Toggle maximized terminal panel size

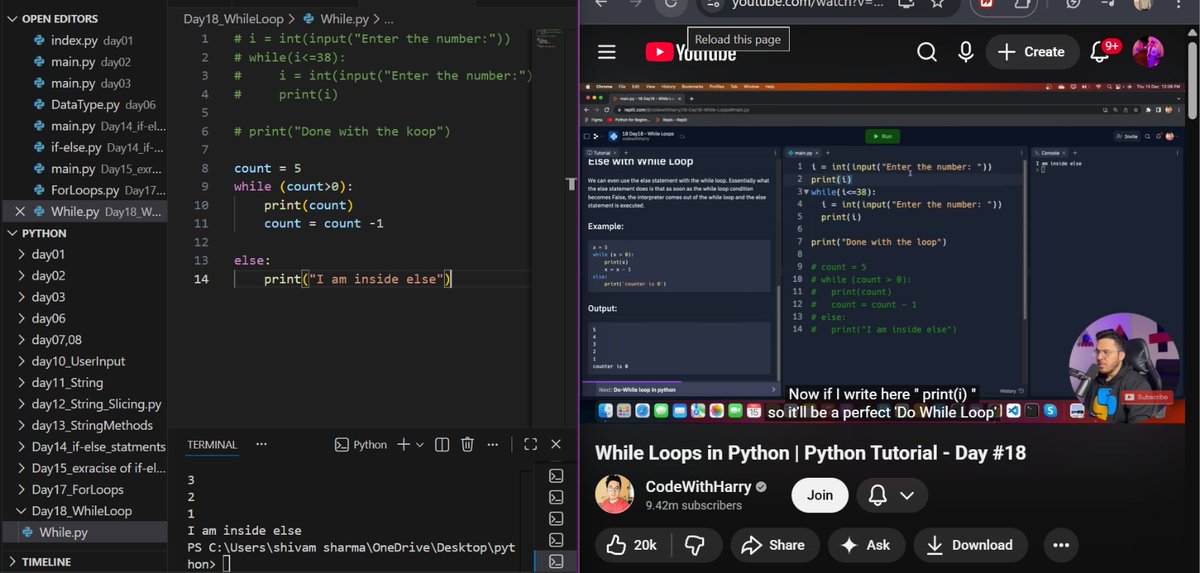(531, 445)
